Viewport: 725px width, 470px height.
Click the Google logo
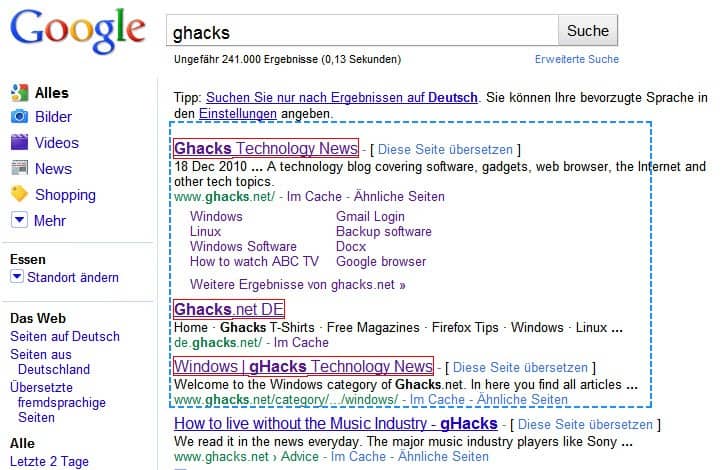(x=78, y=31)
